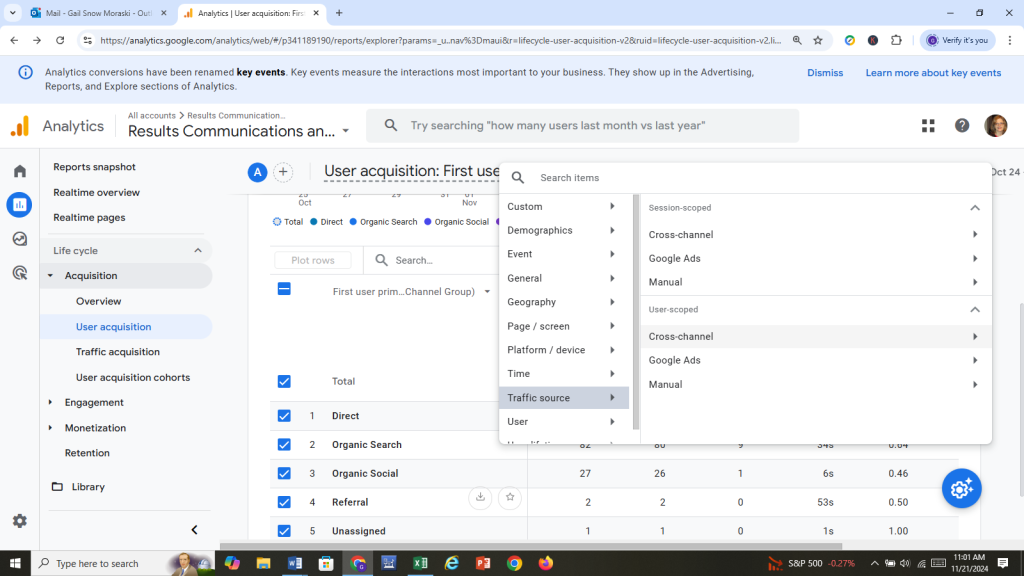Click the comparison A badge
Screen dimensions: 1024x576
point(257,172)
